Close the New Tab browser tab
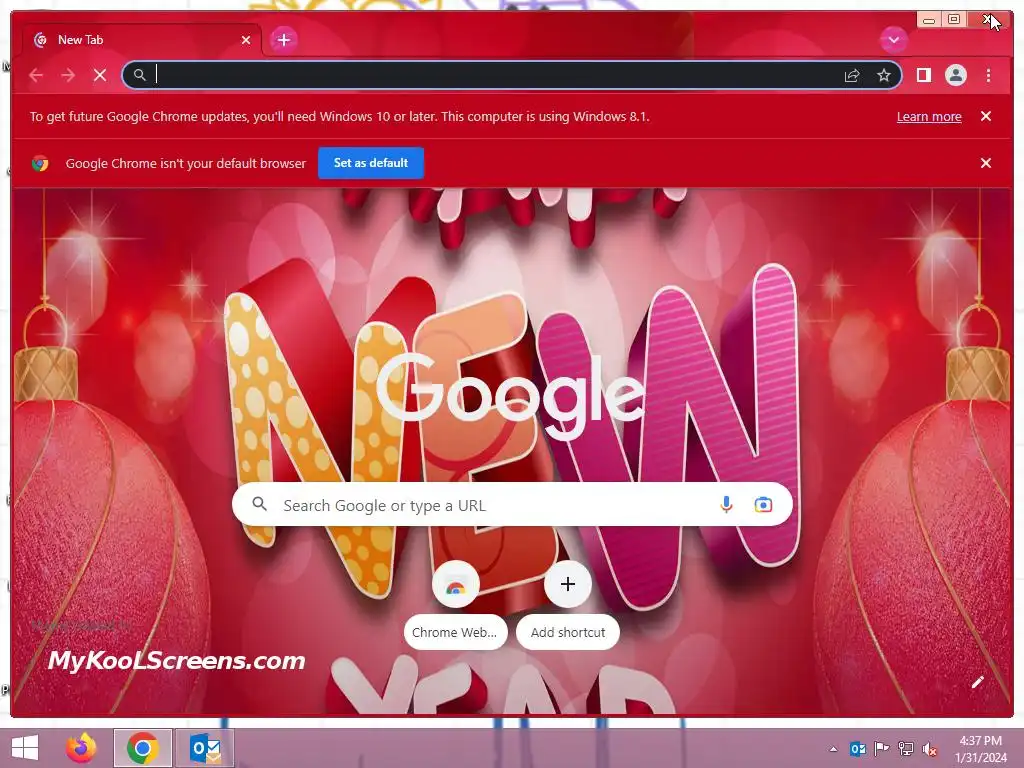Image resolution: width=1024 pixels, height=768 pixels. click(246, 40)
